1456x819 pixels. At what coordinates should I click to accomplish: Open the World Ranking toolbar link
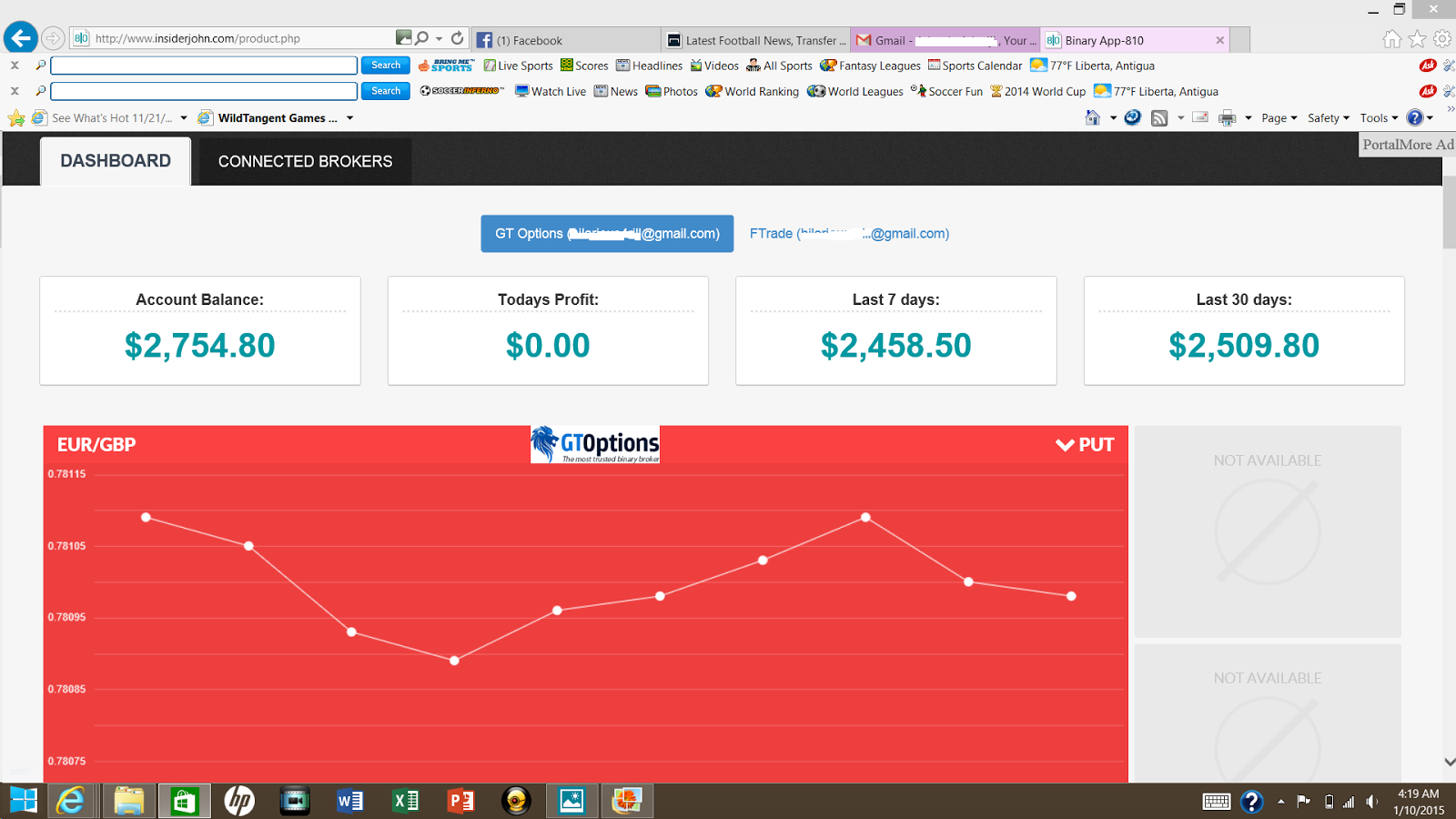[753, 91]
